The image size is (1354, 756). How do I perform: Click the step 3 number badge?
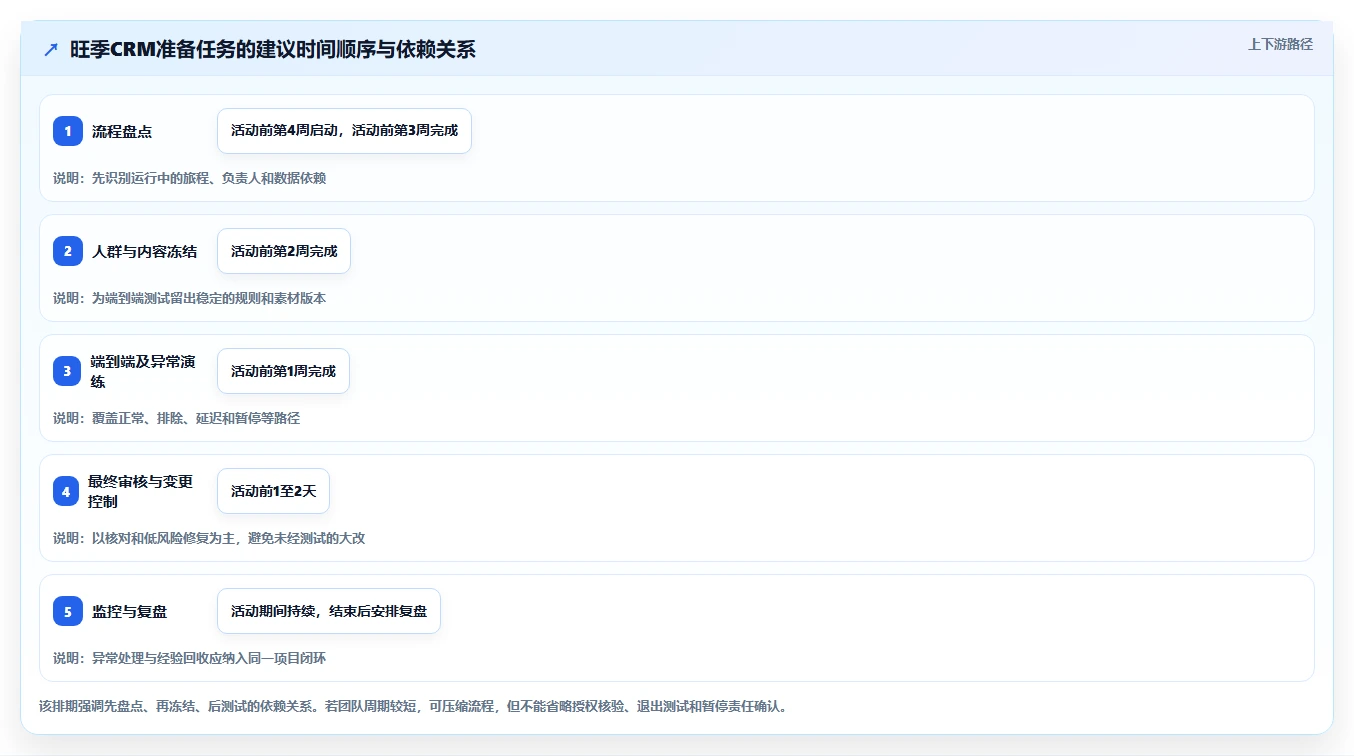68,371
